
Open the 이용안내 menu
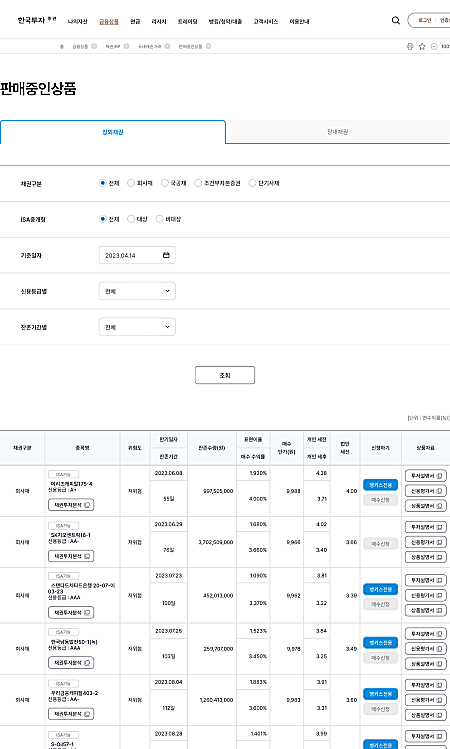point(299,21)
